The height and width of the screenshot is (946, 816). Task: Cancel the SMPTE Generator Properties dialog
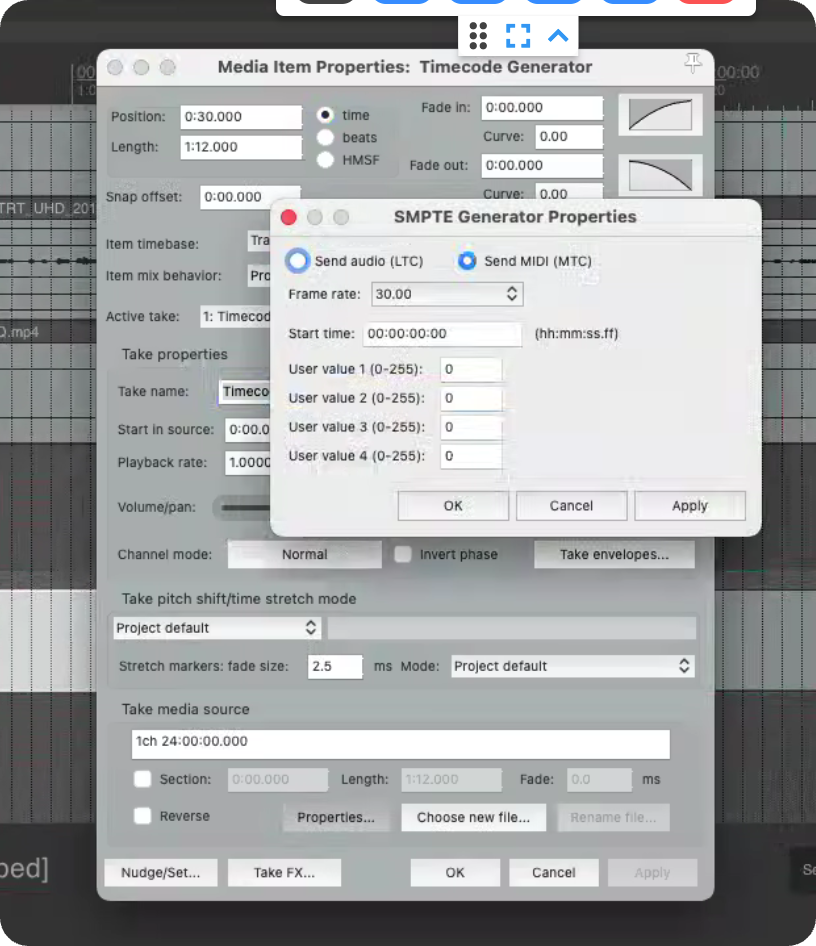coord(571,506)
